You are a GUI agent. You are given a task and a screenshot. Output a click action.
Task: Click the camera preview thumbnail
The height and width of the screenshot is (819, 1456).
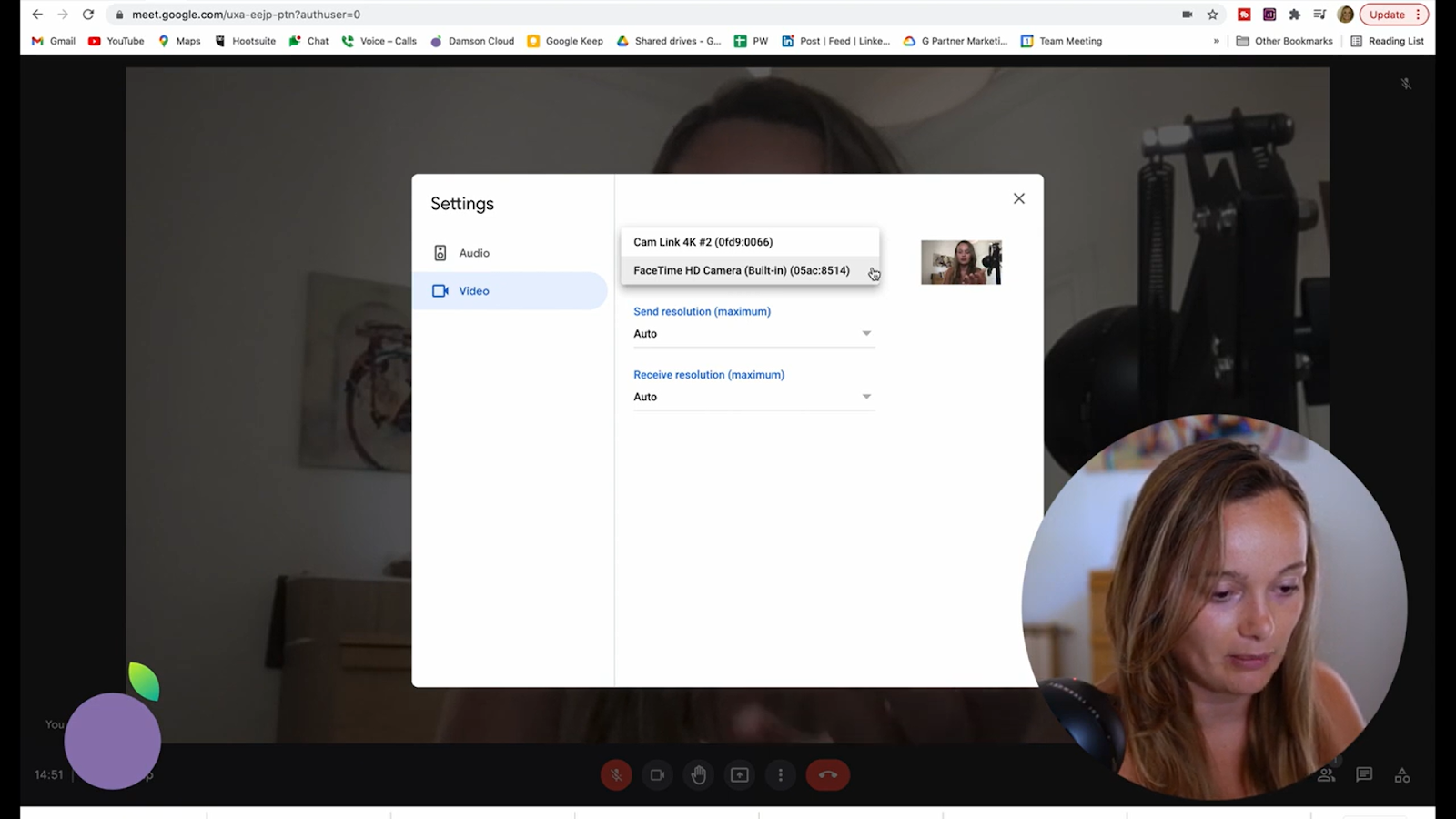961,262
